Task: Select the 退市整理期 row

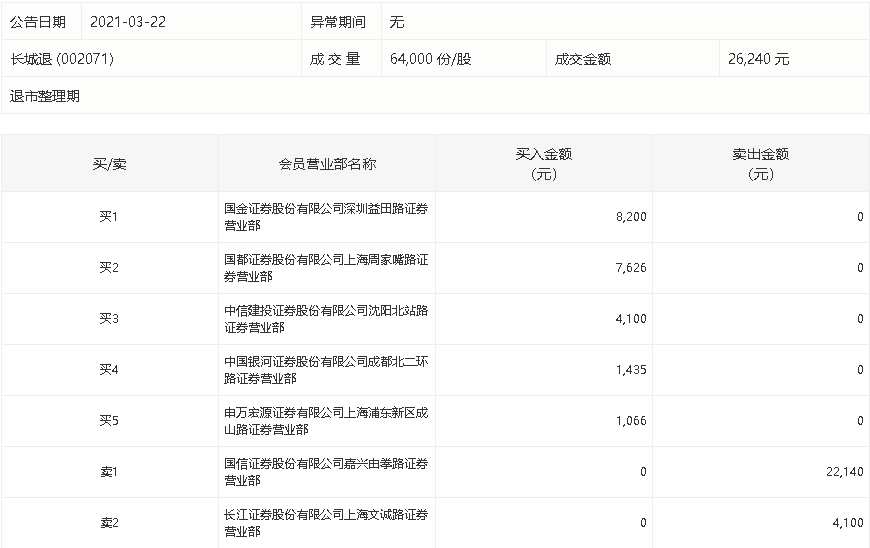Action: pos(435,96)
